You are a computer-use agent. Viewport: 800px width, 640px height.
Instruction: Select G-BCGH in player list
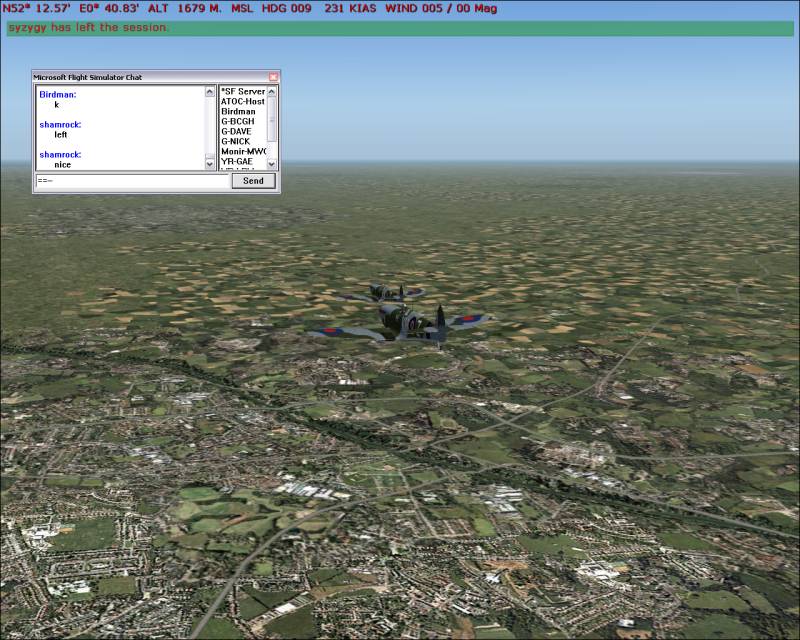pos(238,121)
